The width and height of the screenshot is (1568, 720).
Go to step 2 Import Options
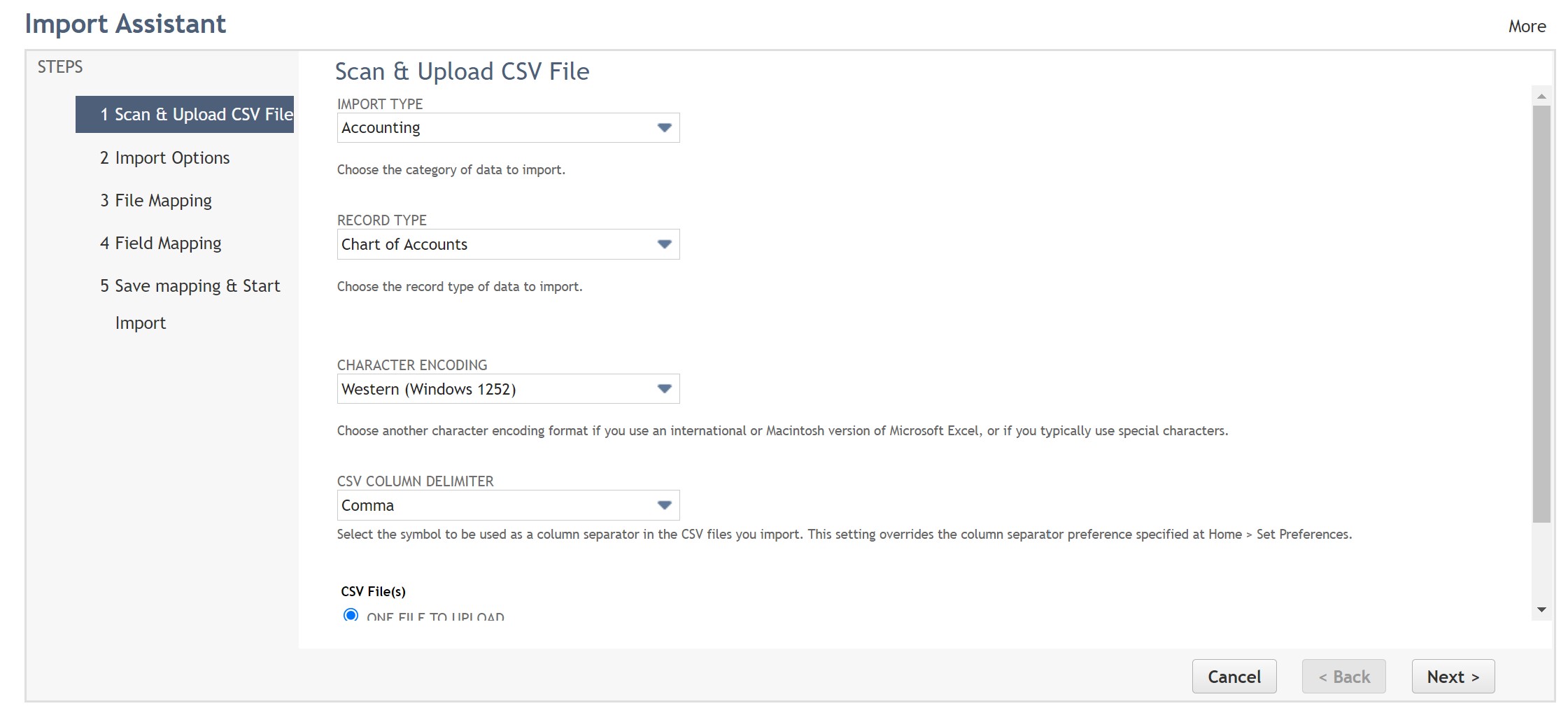point(164,157)
